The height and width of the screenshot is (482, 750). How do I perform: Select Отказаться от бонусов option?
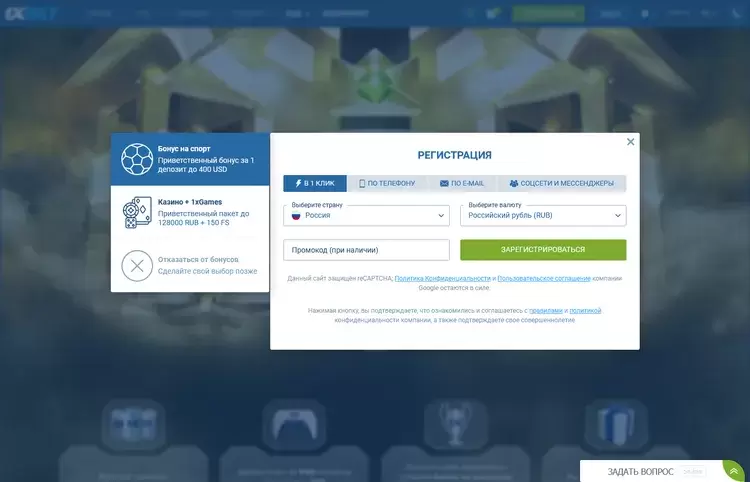205,265
